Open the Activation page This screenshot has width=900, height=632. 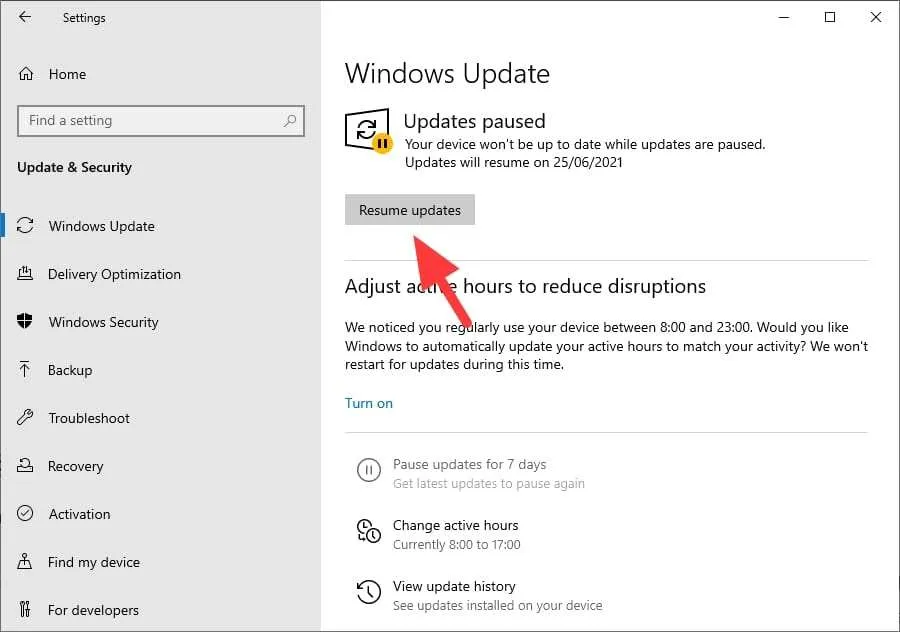coord(79,514)
